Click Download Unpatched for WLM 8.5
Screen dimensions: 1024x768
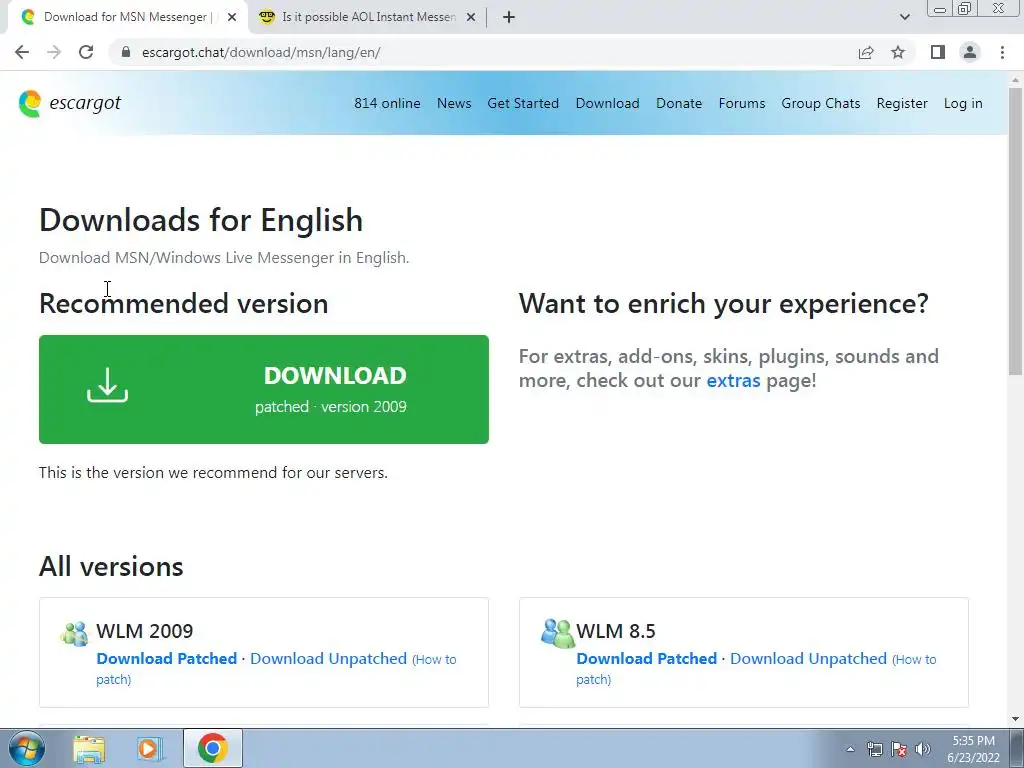(x=808, y=658)
